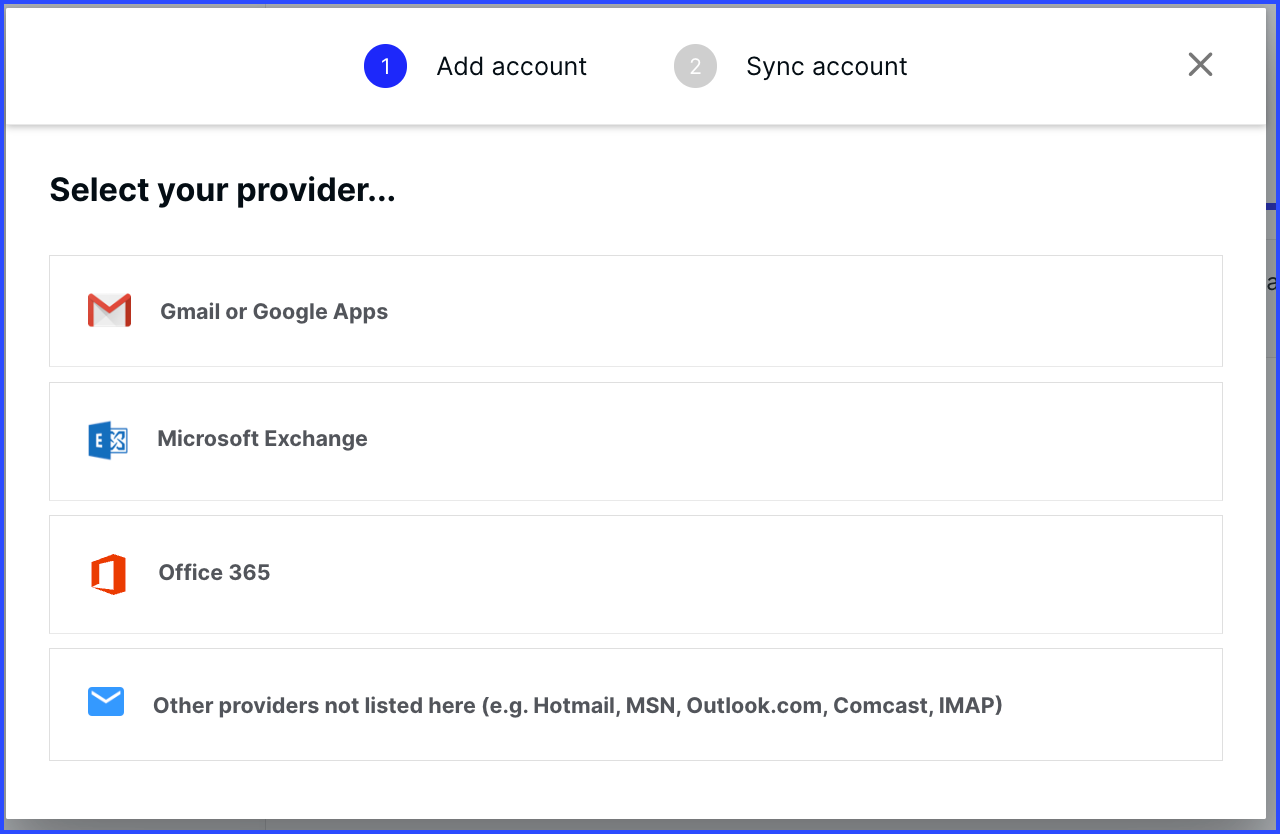Select the 'Other providers not listed here' label
This screenshot has width=1280, height=834.
(577, 706)
